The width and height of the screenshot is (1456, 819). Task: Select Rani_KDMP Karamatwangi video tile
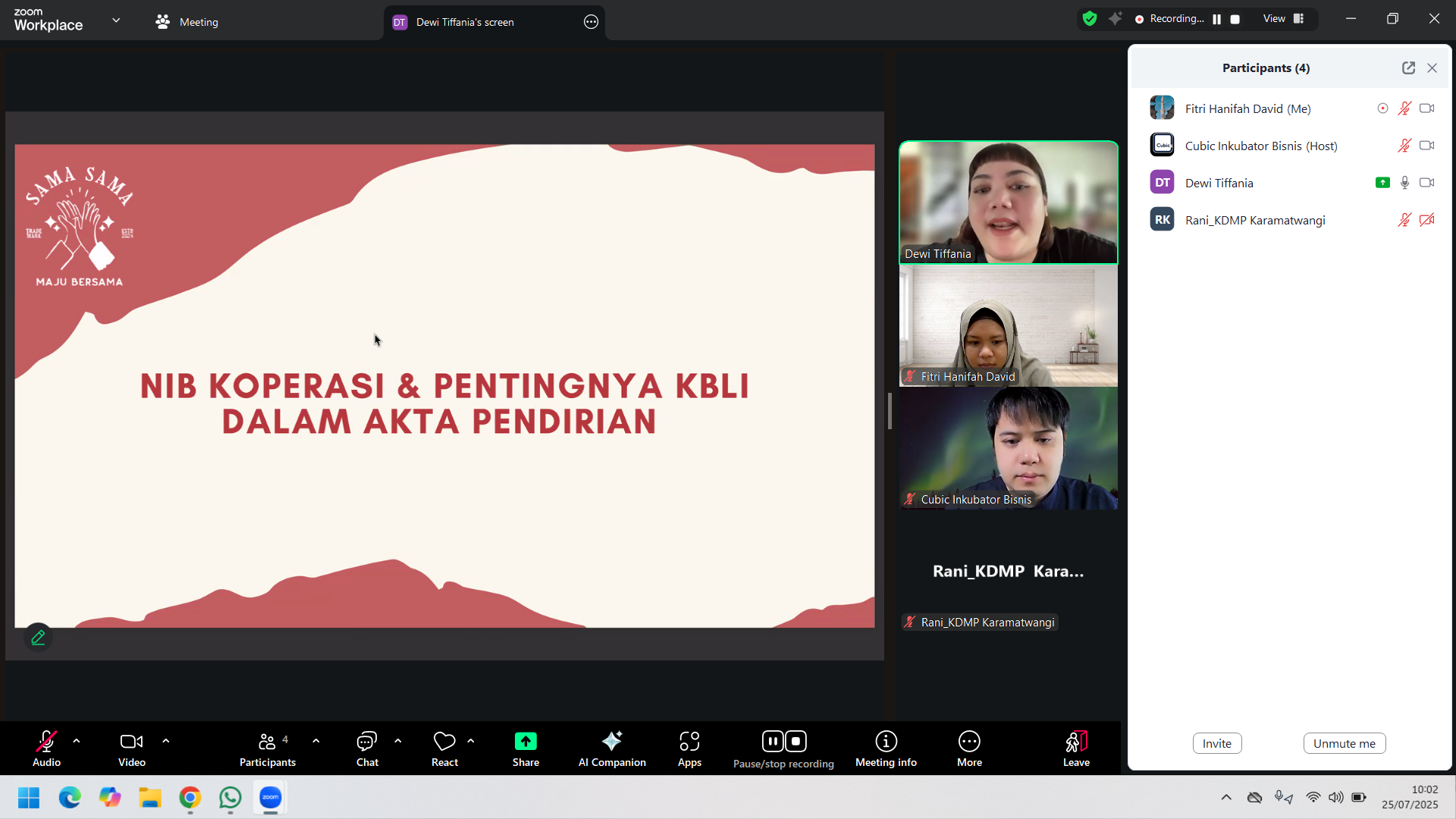pos(1009,571)
